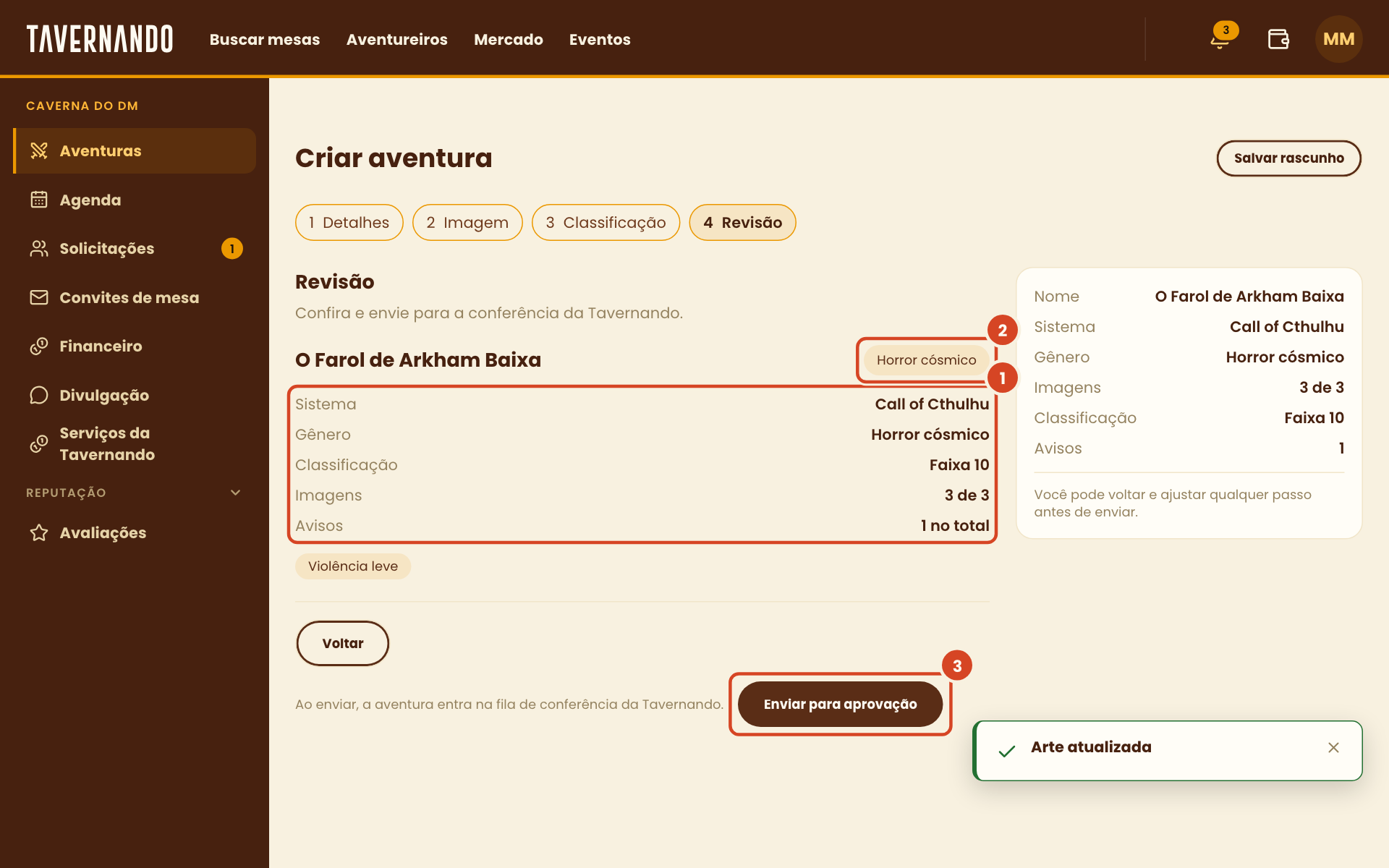This screenshot has width=1389, height=868.
Task: Open the notifications bell icon
Action: (x=1220, y=39)
